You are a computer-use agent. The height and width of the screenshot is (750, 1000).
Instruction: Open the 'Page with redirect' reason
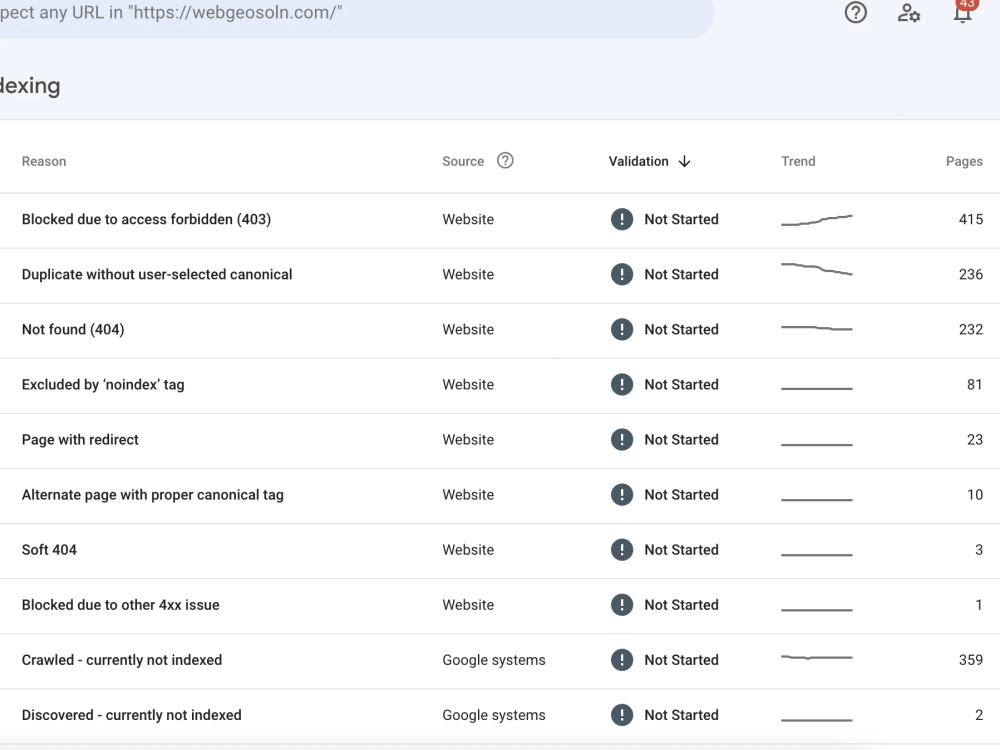[80, 439]
